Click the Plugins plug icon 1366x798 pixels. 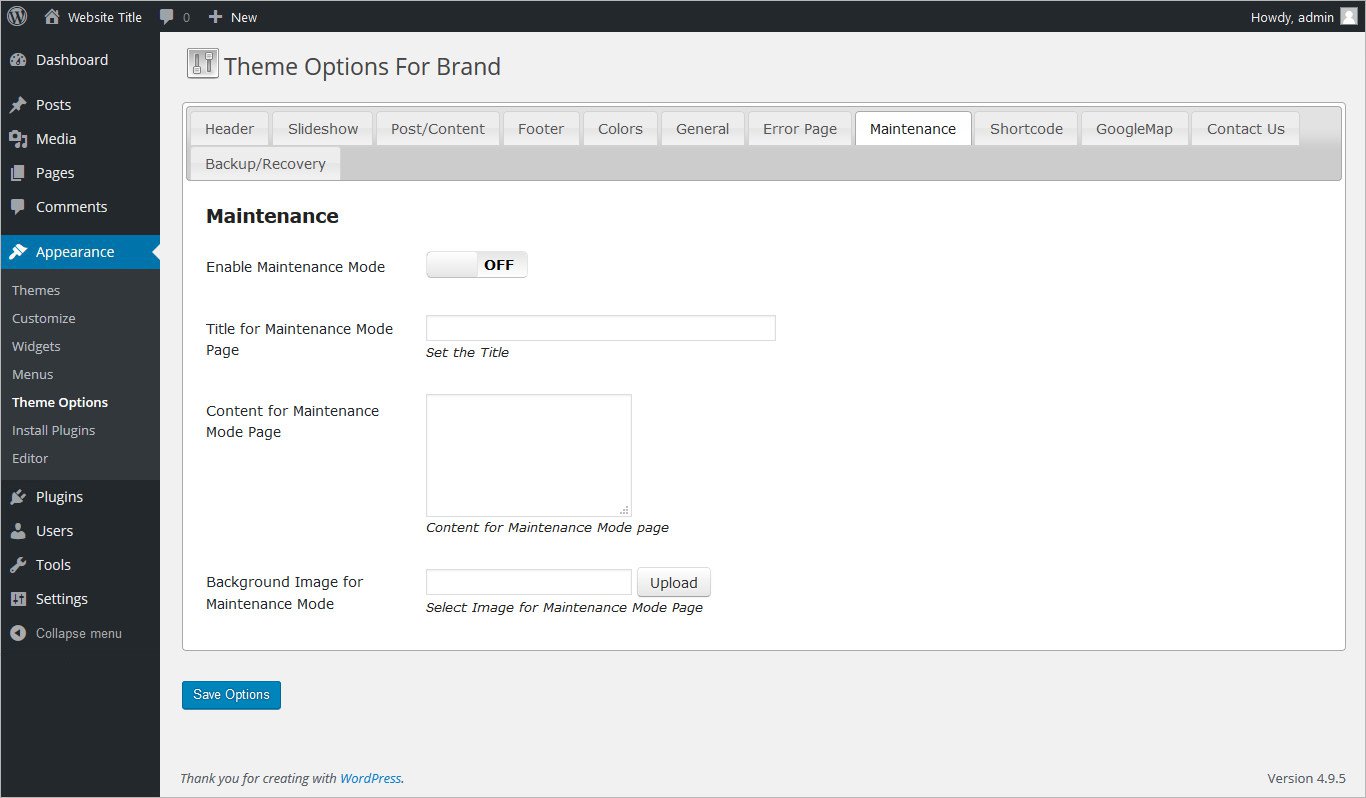[x=18, y=497]
